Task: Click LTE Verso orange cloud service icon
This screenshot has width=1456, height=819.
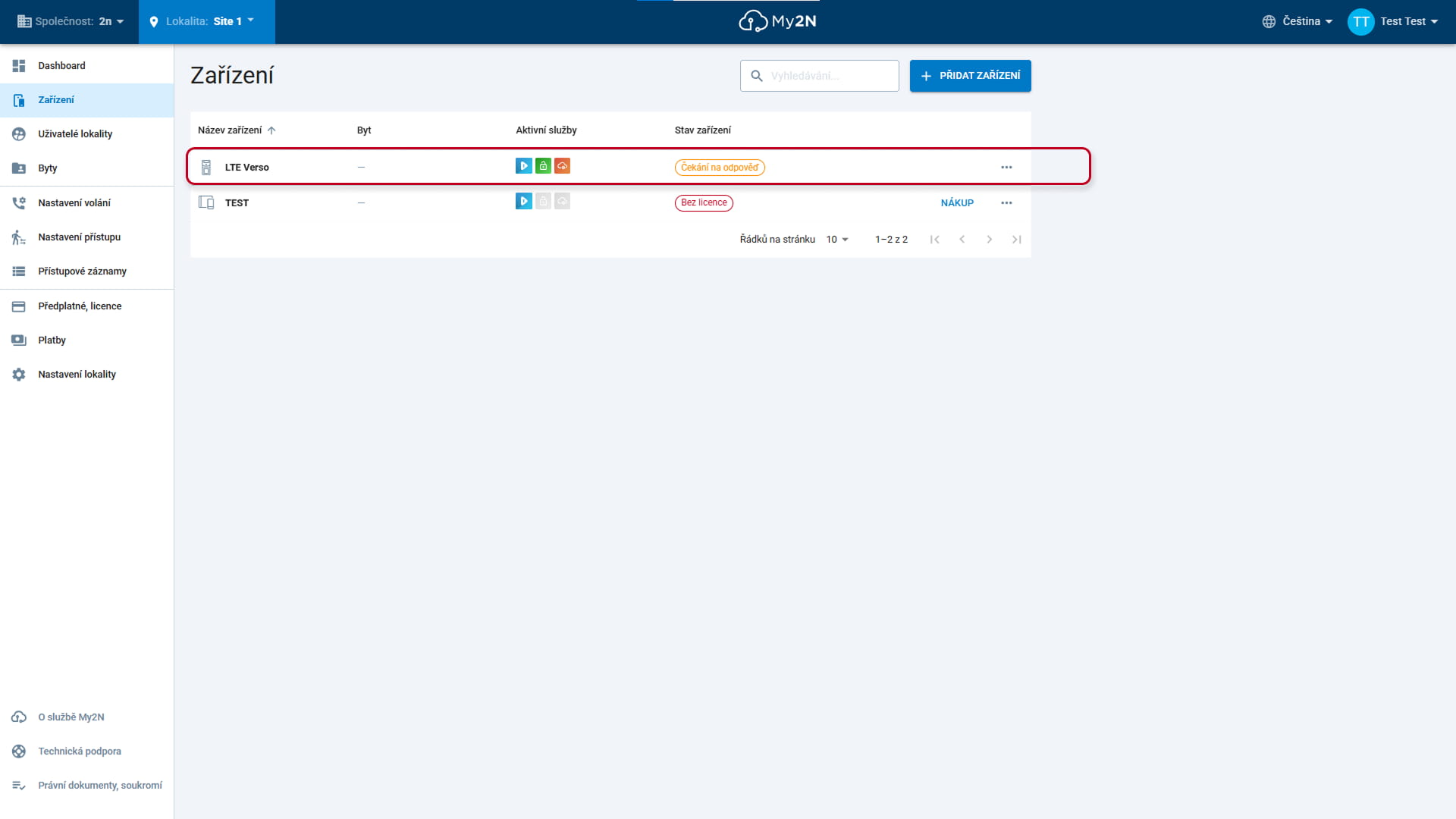Action: (562, 166)
